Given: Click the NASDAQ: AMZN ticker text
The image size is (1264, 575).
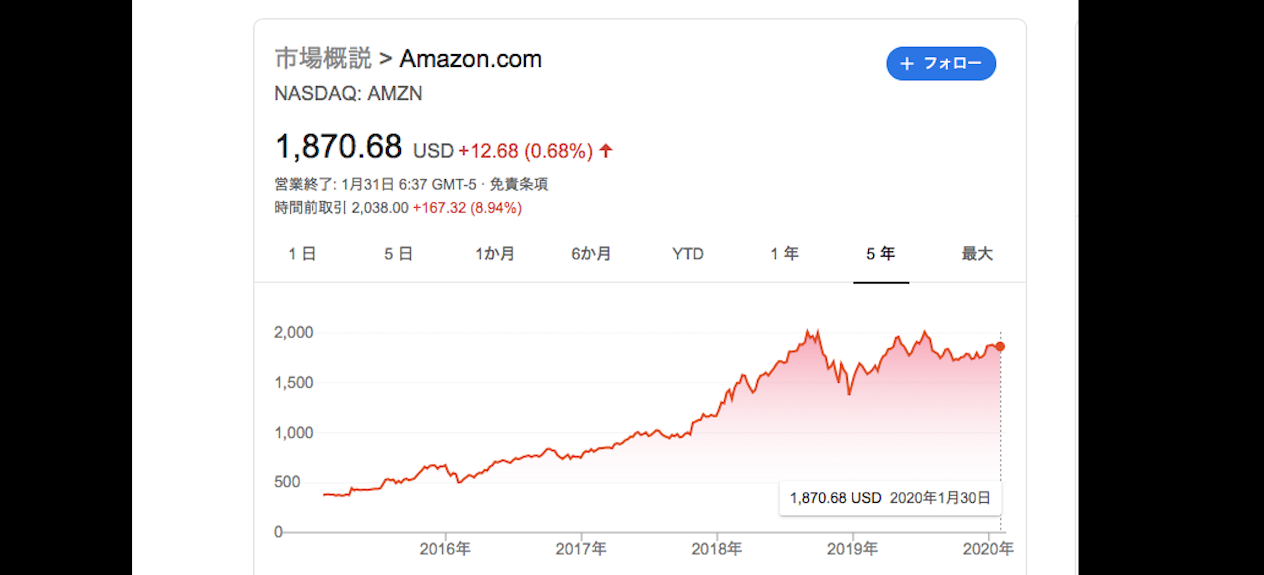Looking at the screenshot, I should [348, 94].
